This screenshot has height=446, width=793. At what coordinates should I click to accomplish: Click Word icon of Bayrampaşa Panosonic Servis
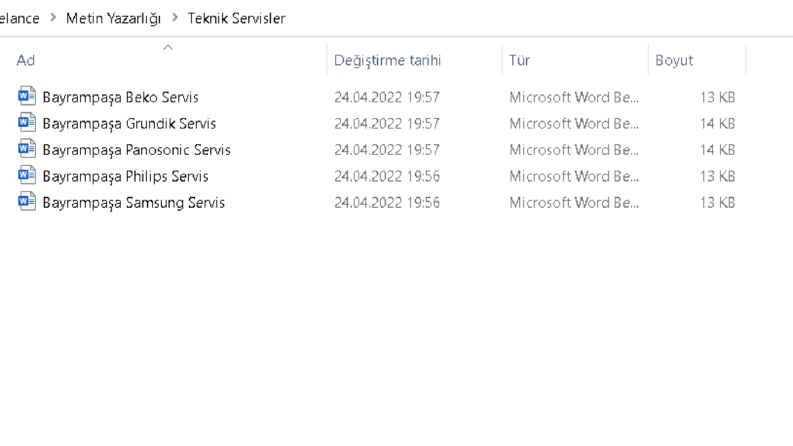[x=27, y=149]
